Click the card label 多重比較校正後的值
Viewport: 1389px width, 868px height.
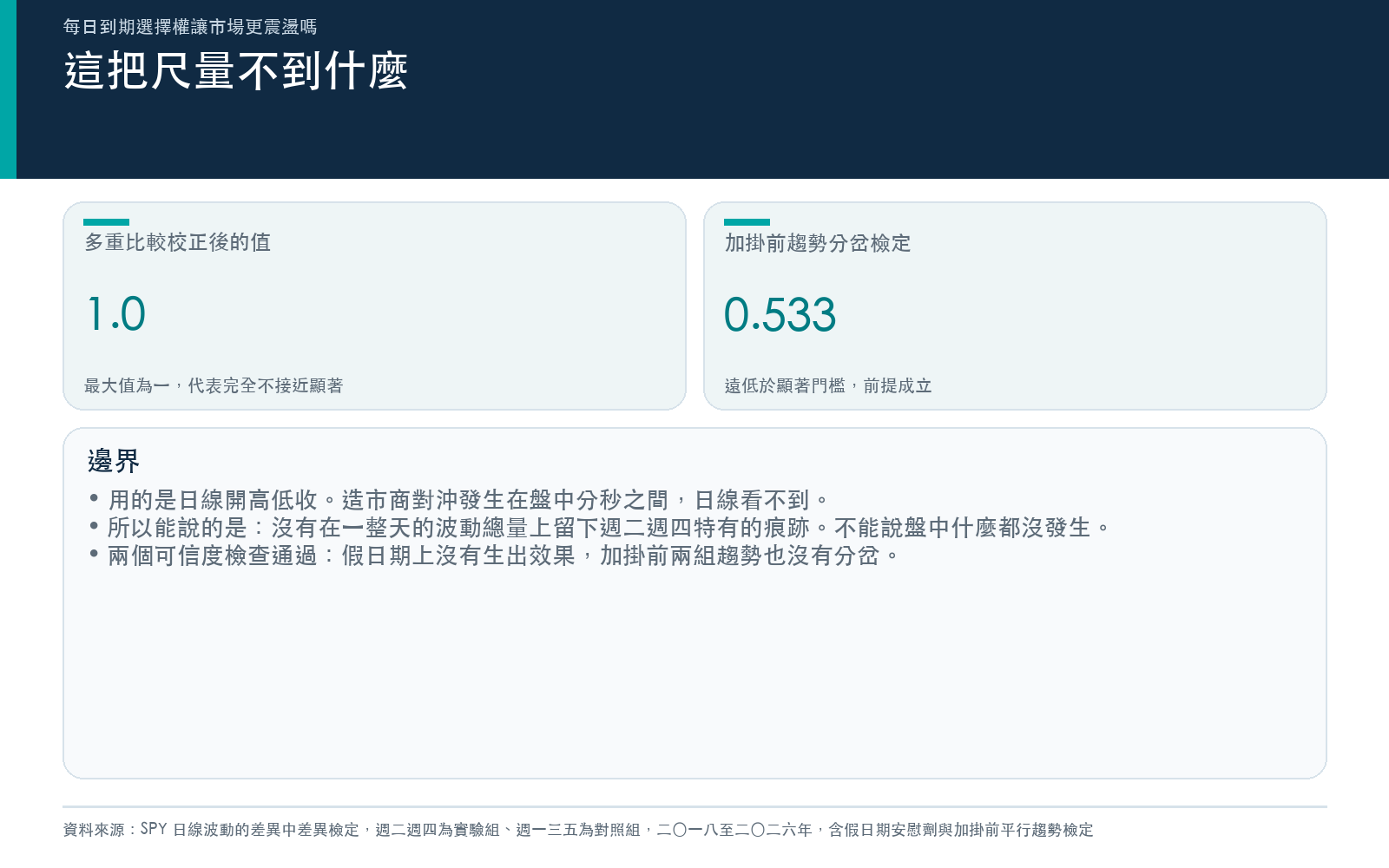[x=178, y=242]
